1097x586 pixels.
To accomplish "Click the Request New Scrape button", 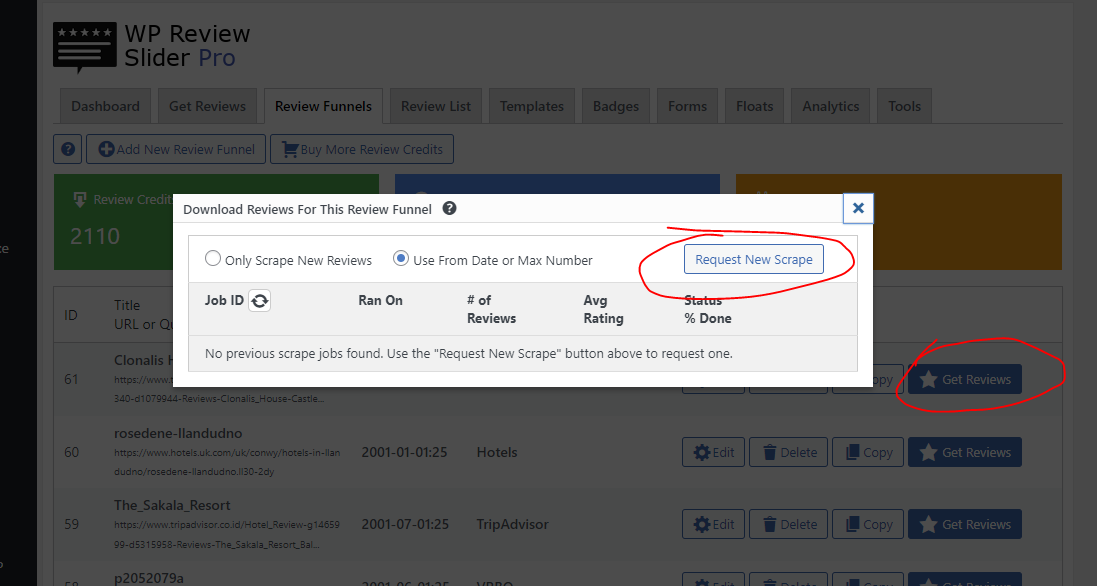I will click(x=753, y=259).
